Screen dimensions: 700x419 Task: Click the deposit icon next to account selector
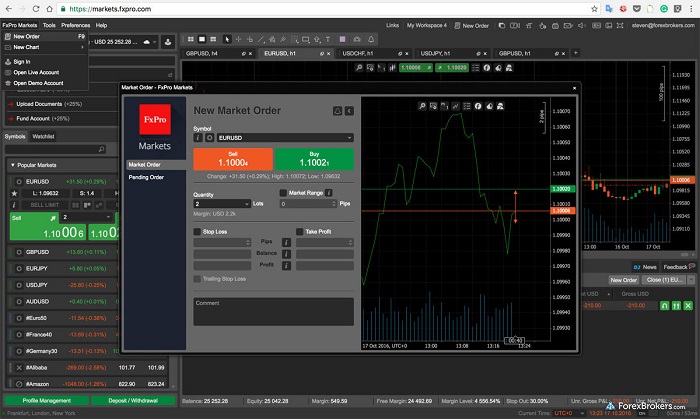(x=168, y=42)
